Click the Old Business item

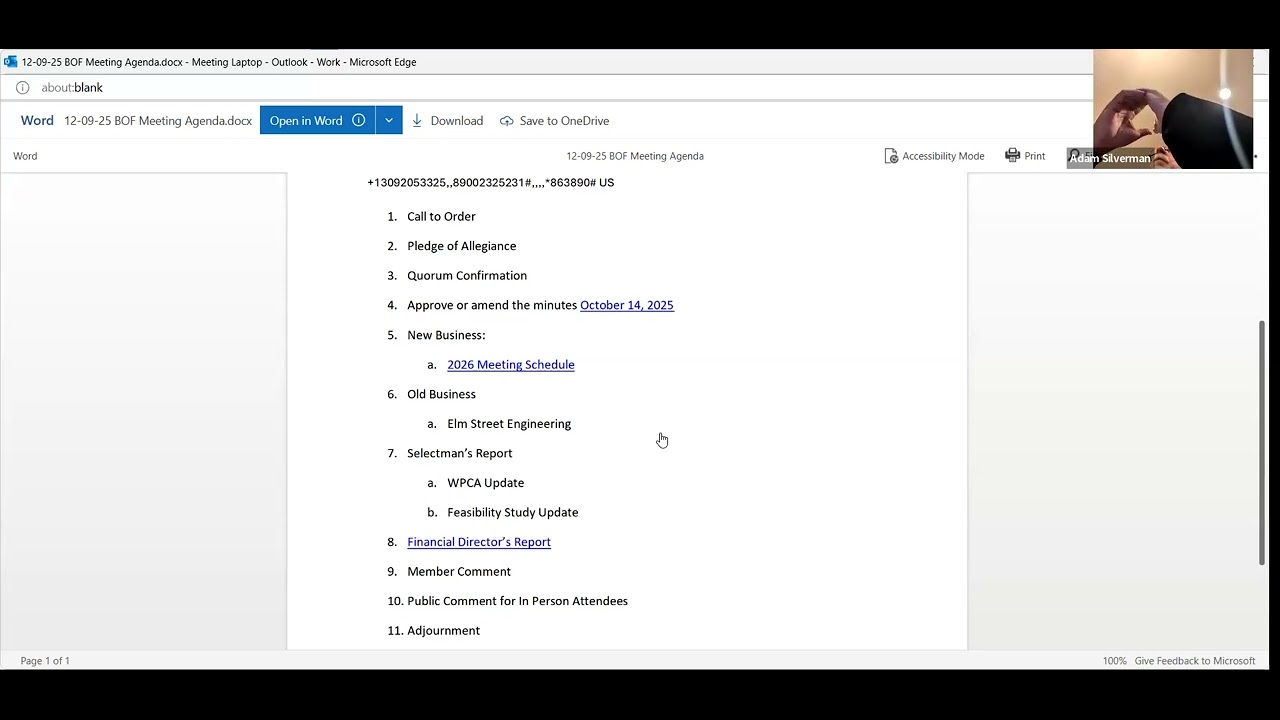(x=441, y=394)
